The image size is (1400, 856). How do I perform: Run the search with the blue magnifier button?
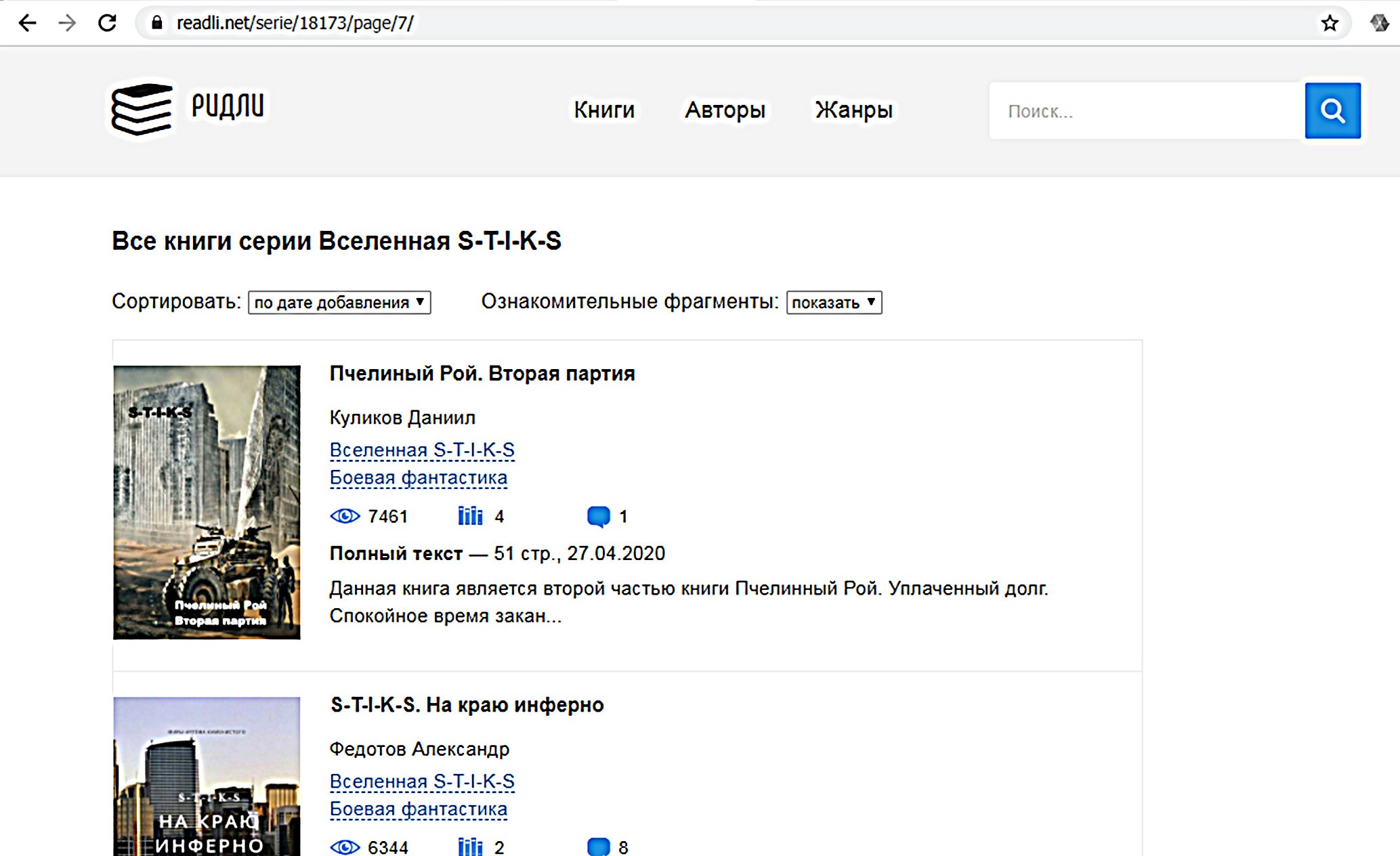coord(1332,110)
